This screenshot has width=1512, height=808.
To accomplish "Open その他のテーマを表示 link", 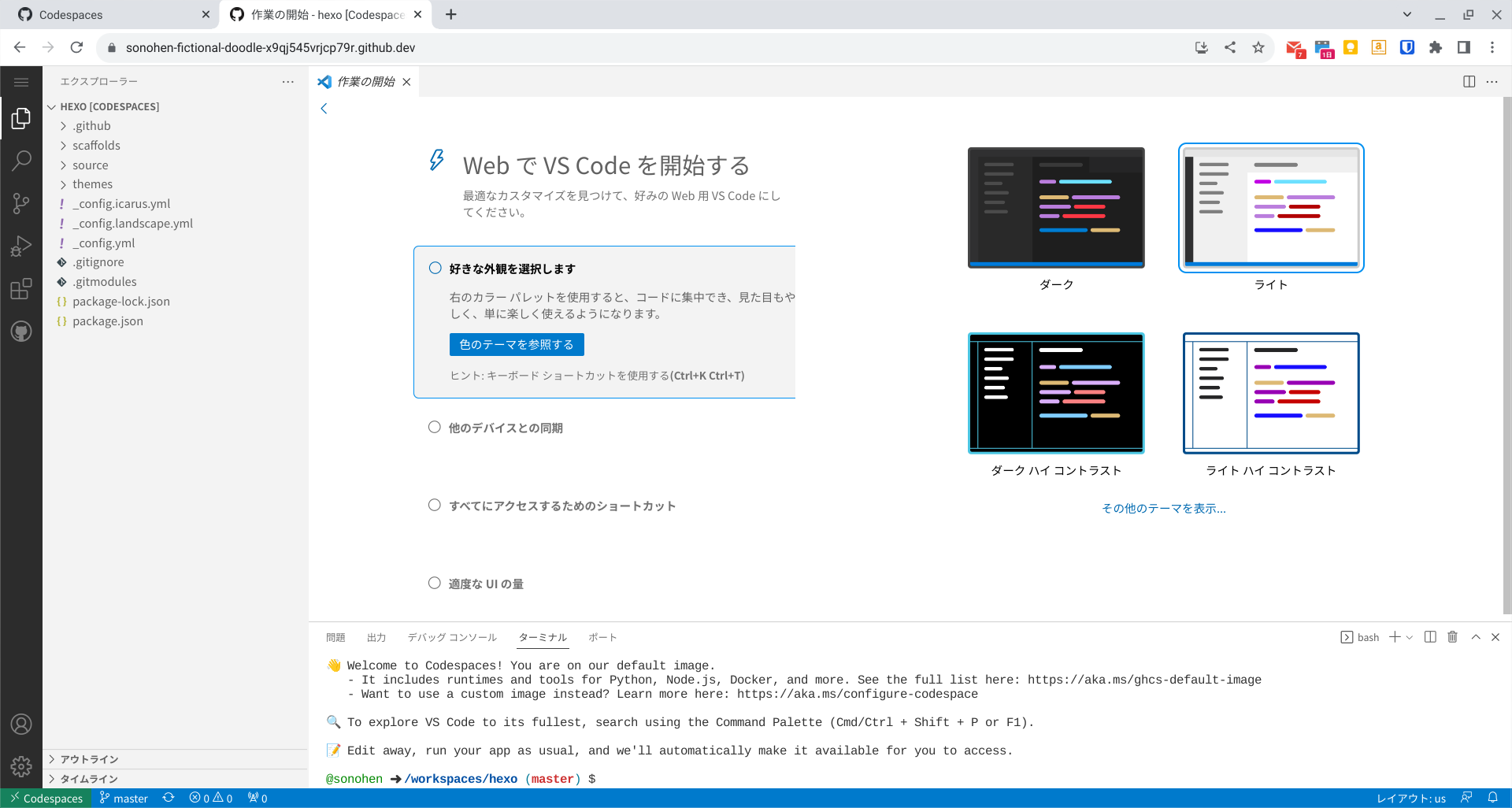I will pyautogui.click(x=1163, y=508).
